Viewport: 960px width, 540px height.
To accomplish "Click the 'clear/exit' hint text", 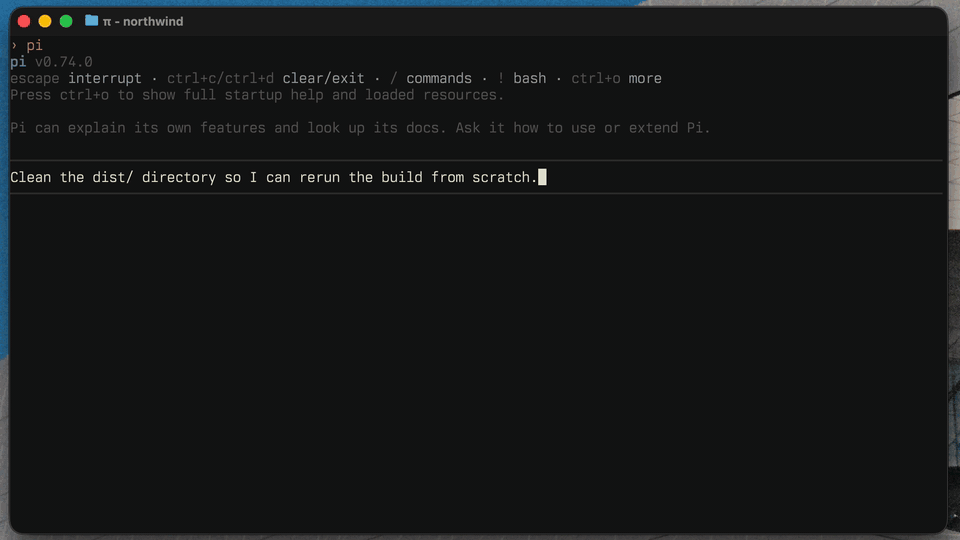I will [x=323, y=78].
